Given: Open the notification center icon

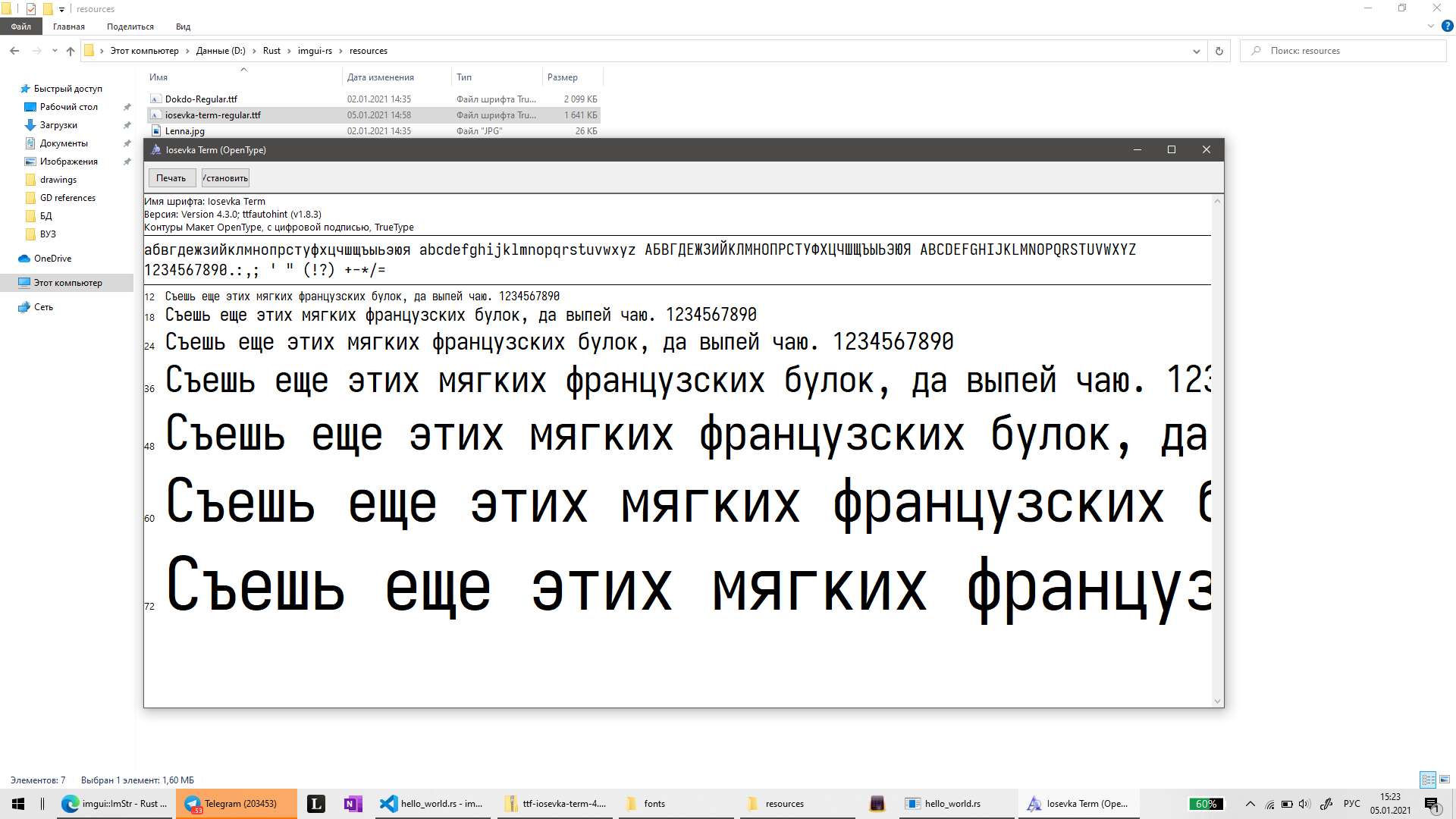Looking at the screenshot, I should [x=1432, y=804].
